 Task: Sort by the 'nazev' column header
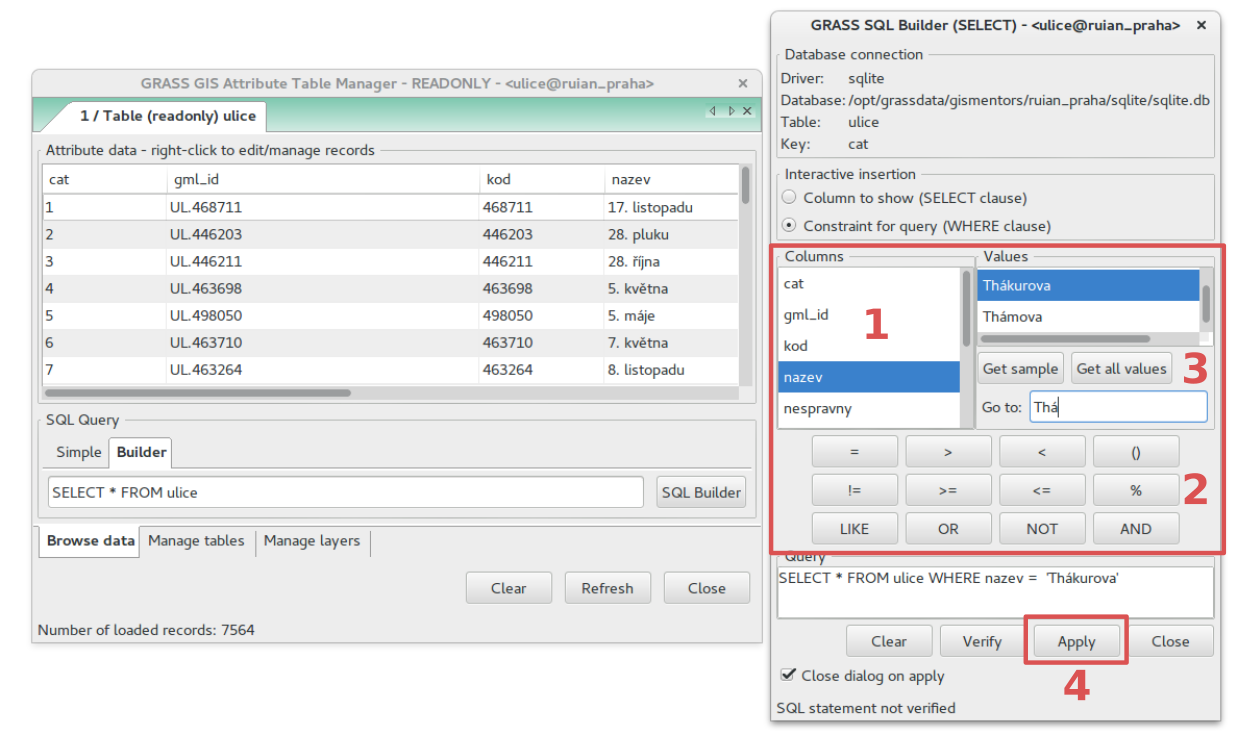click(672, 180)
